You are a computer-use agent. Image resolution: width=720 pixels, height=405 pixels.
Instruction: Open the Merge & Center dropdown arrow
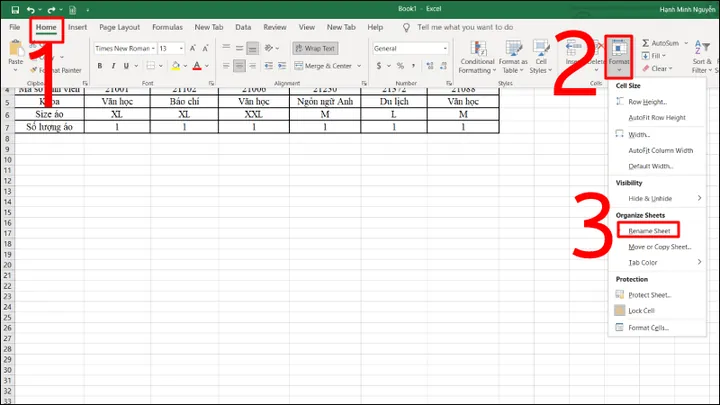pyautogui.click(x=359, y=66)
